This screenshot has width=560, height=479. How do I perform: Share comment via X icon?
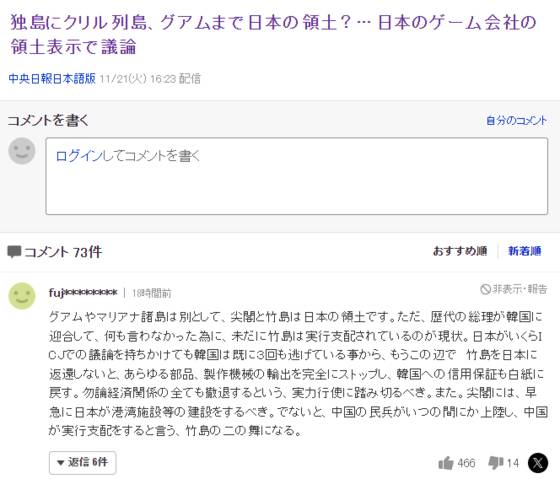[538, 463]
